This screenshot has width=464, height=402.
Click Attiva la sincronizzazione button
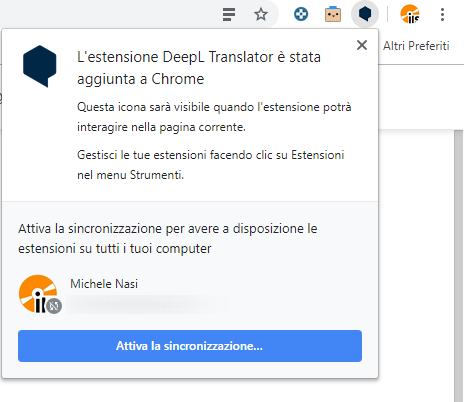pos(190,346)
